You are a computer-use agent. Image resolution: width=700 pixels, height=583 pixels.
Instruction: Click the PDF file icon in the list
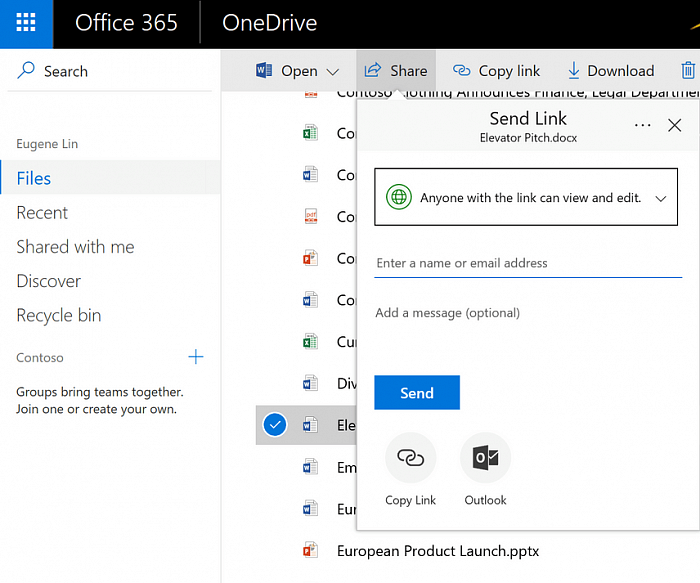[x=311, y=217]
